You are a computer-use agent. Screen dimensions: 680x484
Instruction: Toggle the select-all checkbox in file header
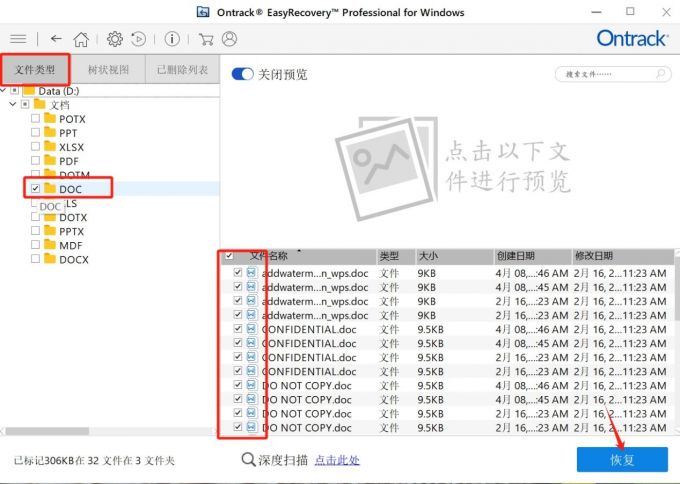click(229, 255)
